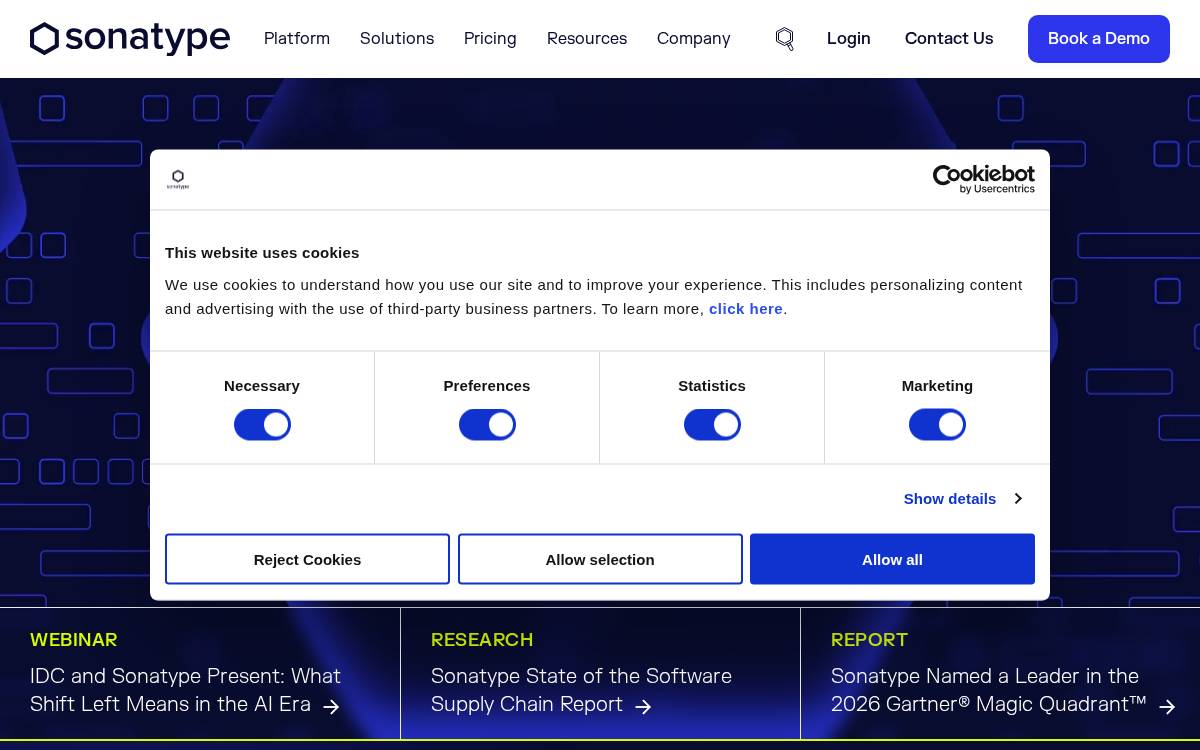Open Contact Us page
Image resolution: width=1200 pixels, height=750 pixels.
click(949, 38)
